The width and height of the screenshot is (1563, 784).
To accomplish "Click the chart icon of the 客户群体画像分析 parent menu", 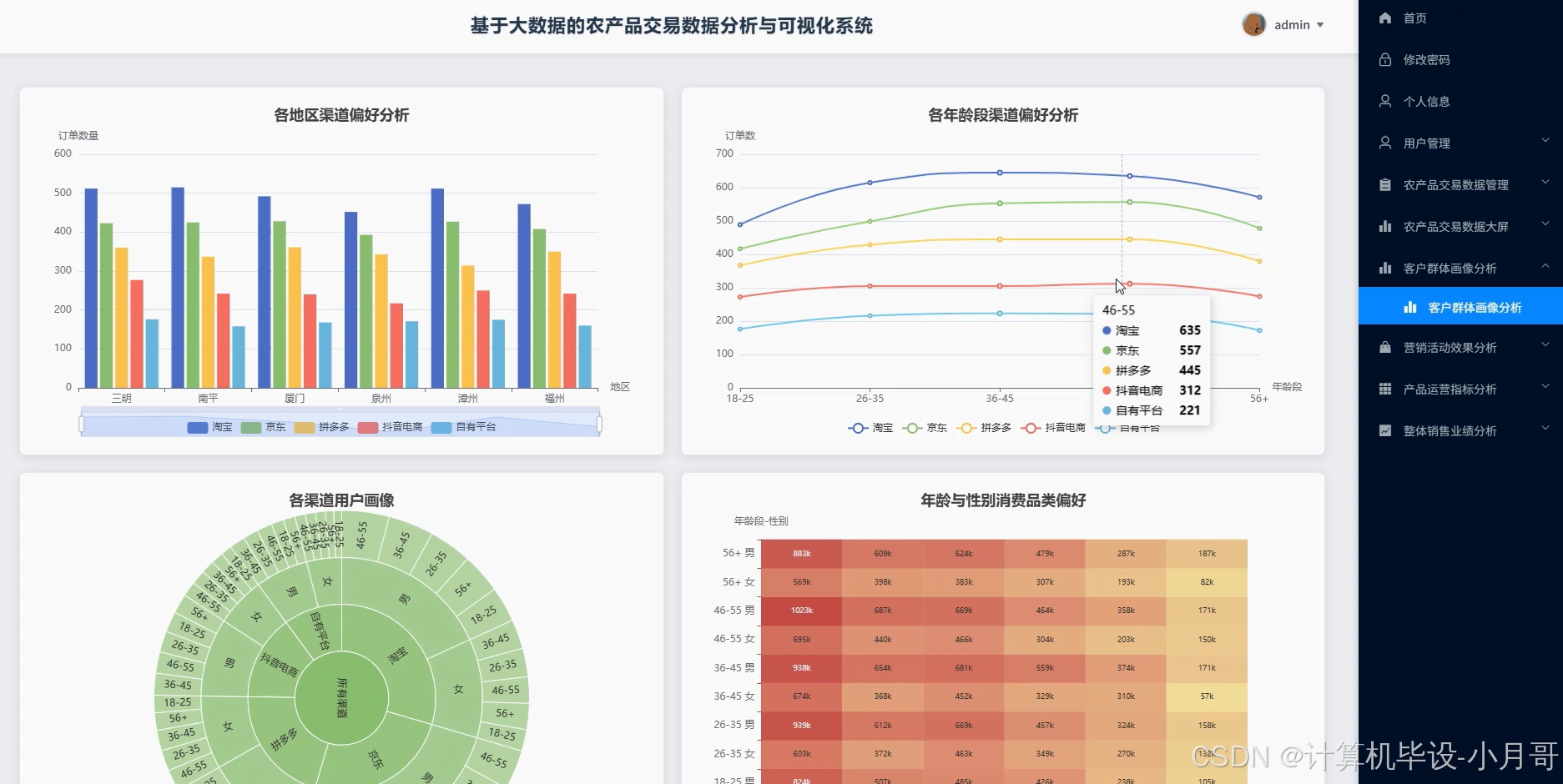I will coord(1385,268).
